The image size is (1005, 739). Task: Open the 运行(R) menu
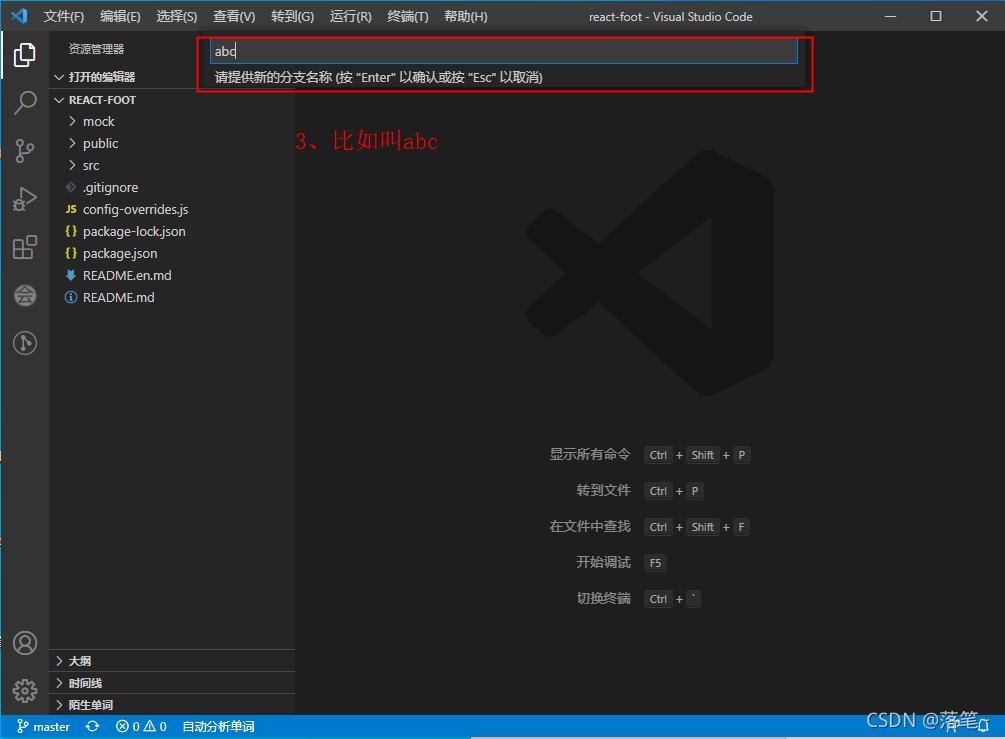[351, 17]
